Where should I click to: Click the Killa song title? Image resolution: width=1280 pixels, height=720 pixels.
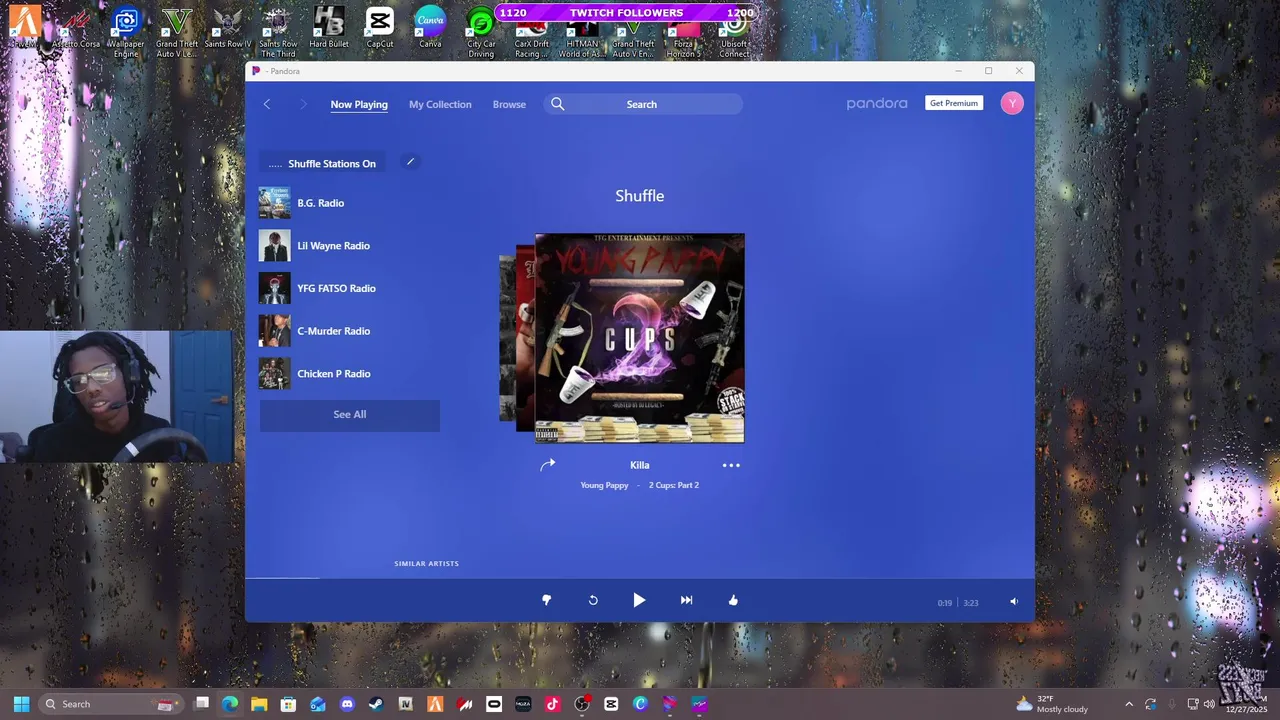pos(640,465)
